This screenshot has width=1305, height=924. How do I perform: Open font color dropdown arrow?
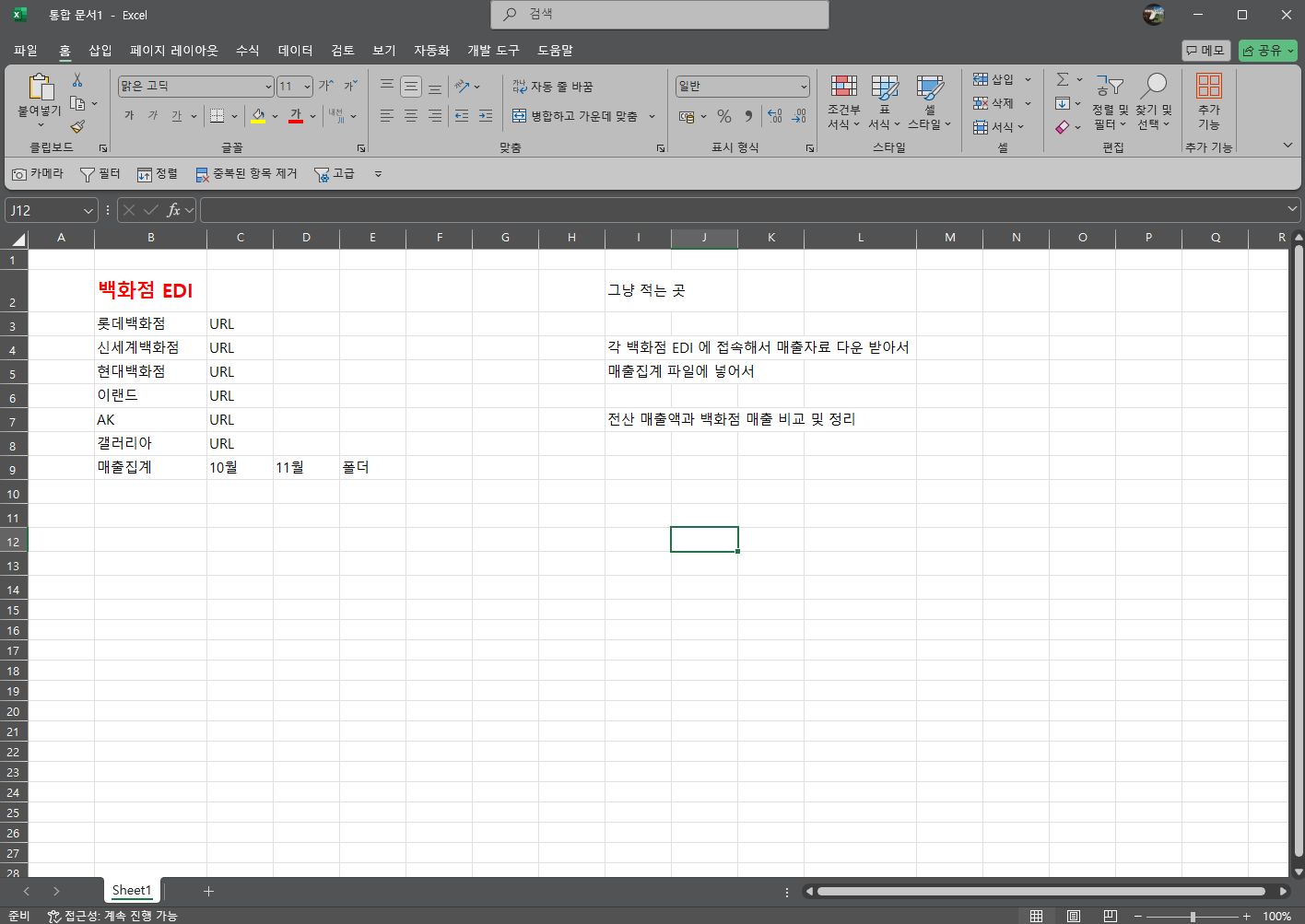pos(312,116)
